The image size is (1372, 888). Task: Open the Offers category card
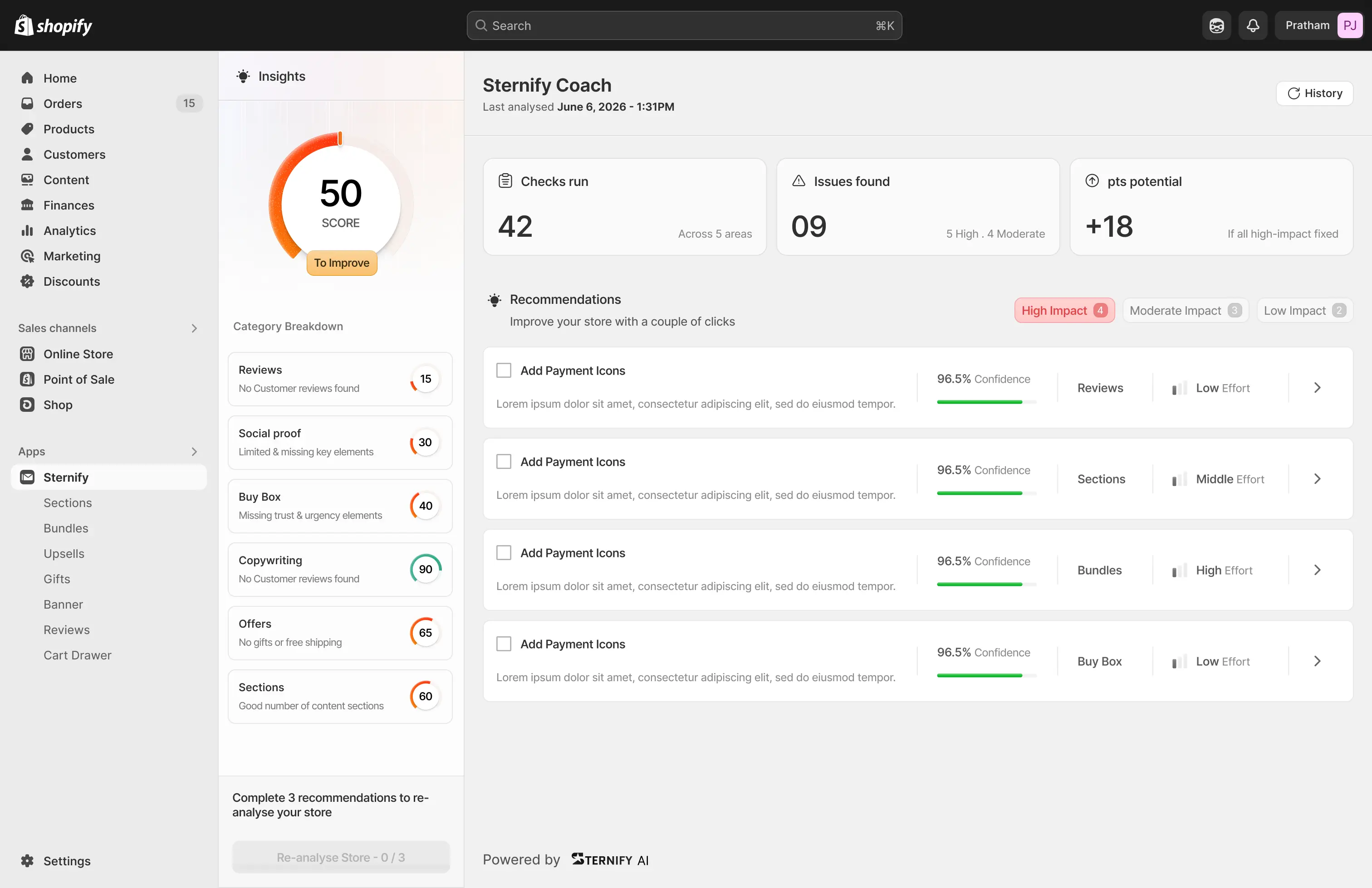tap(339, 632)
